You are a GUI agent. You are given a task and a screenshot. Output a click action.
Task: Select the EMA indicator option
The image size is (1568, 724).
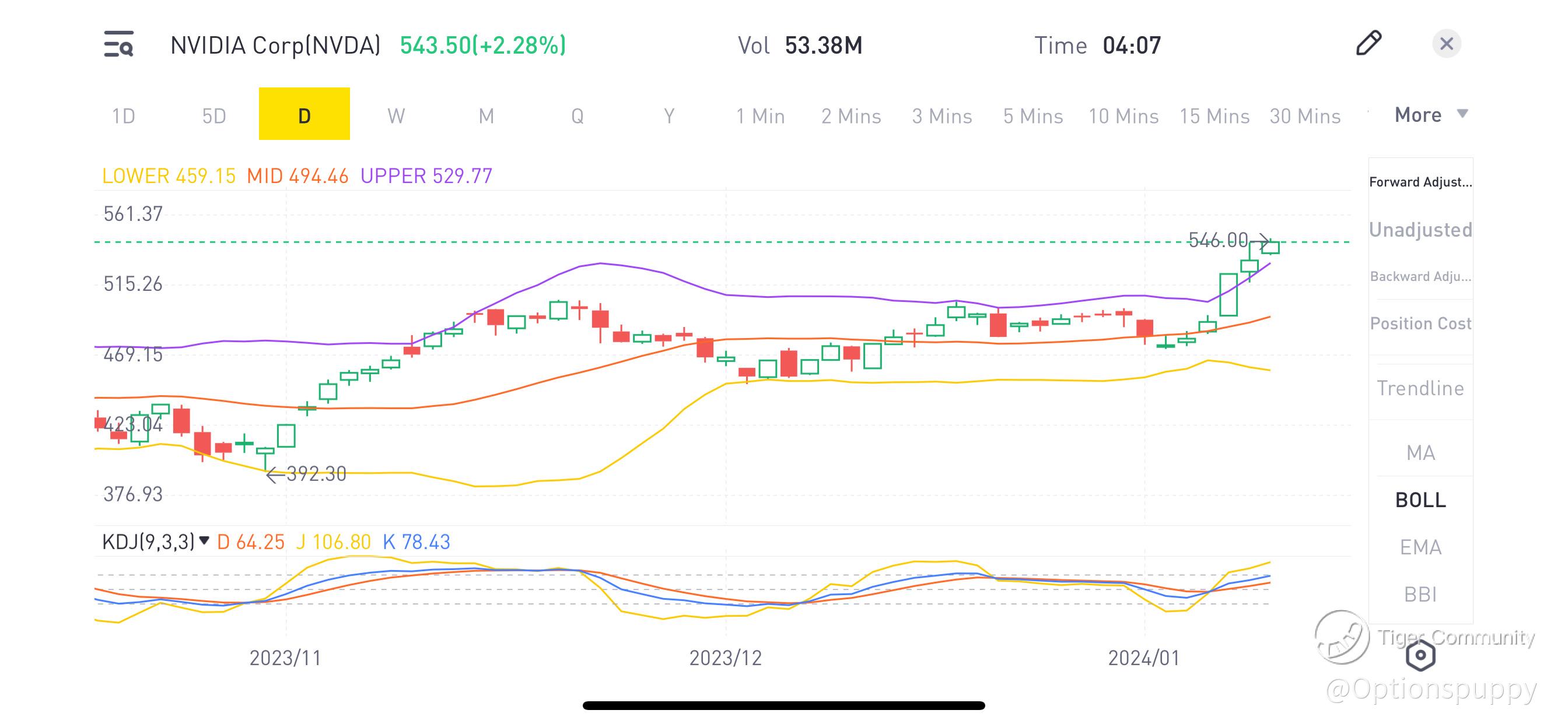[x=1420, y=547]
